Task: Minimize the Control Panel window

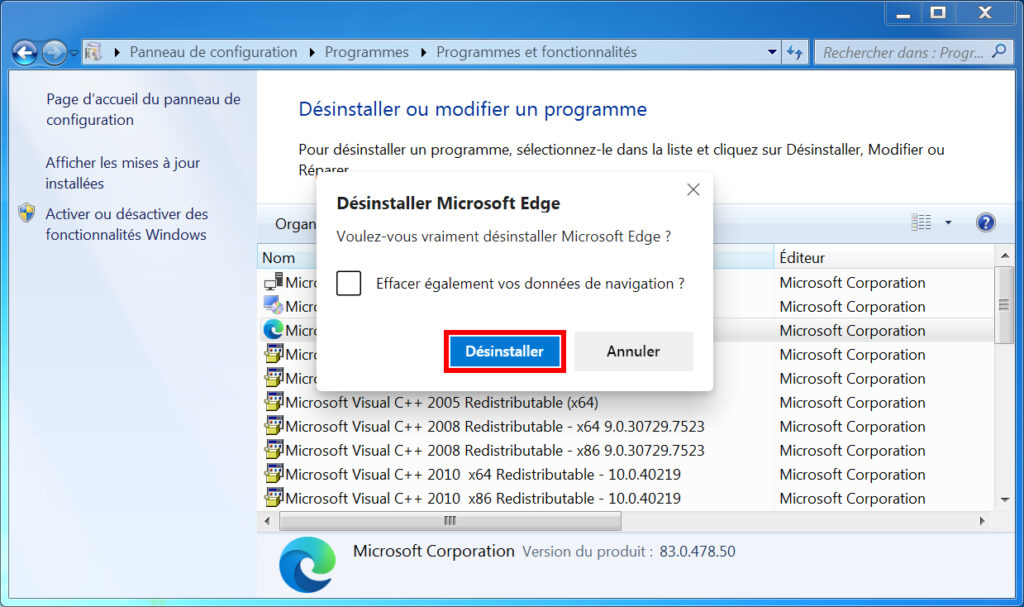Action: coord(903,13)
